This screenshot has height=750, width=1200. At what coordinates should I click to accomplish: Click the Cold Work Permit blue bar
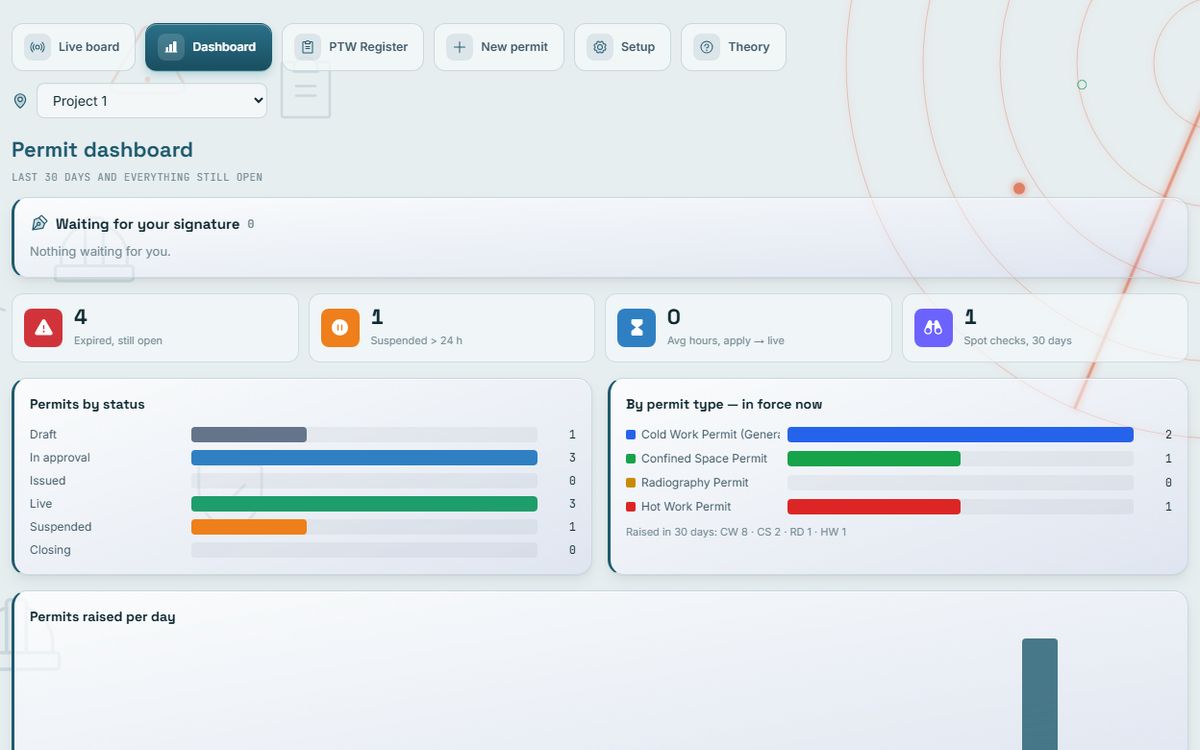tap(960, 435)
